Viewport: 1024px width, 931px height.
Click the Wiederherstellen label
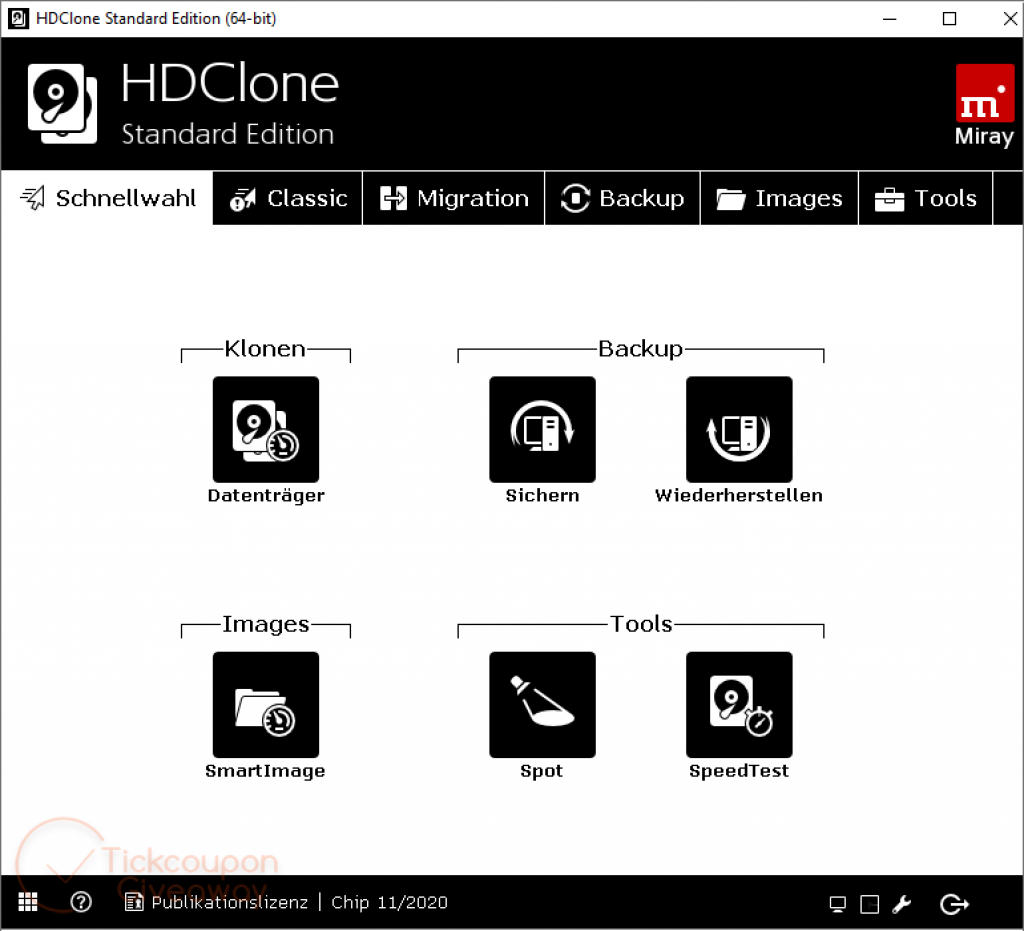[739, 495]
